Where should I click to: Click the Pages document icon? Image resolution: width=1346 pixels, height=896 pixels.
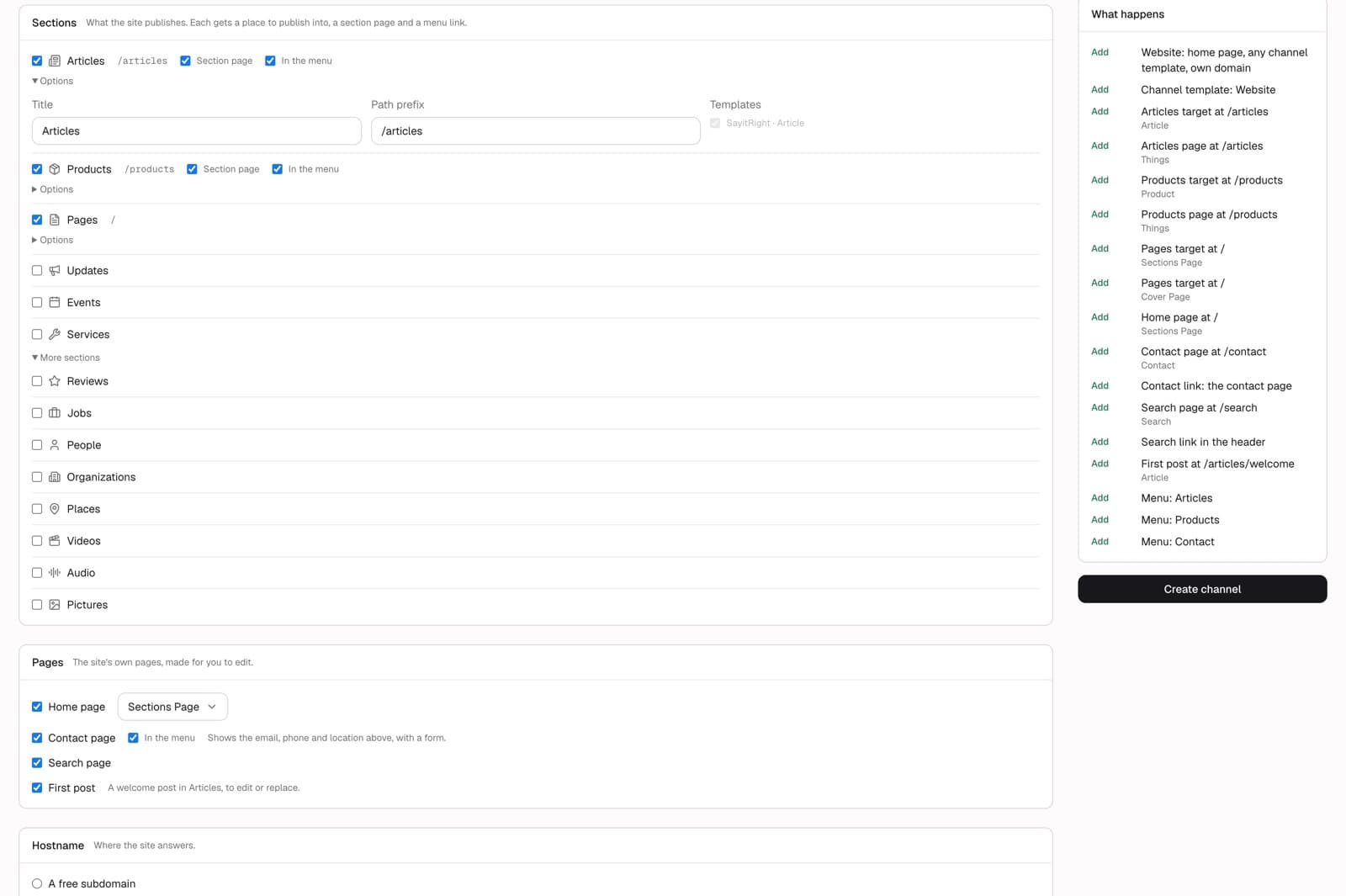55,220
